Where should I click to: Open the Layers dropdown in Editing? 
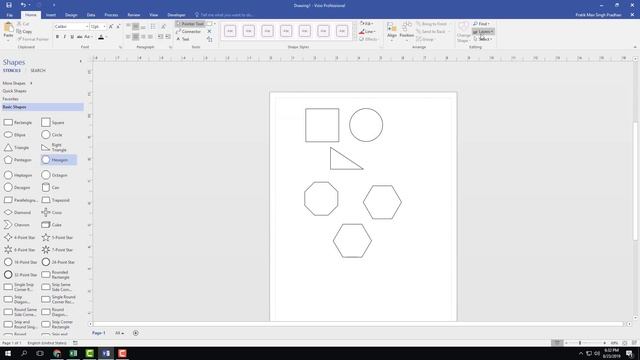tap(483, 31)
